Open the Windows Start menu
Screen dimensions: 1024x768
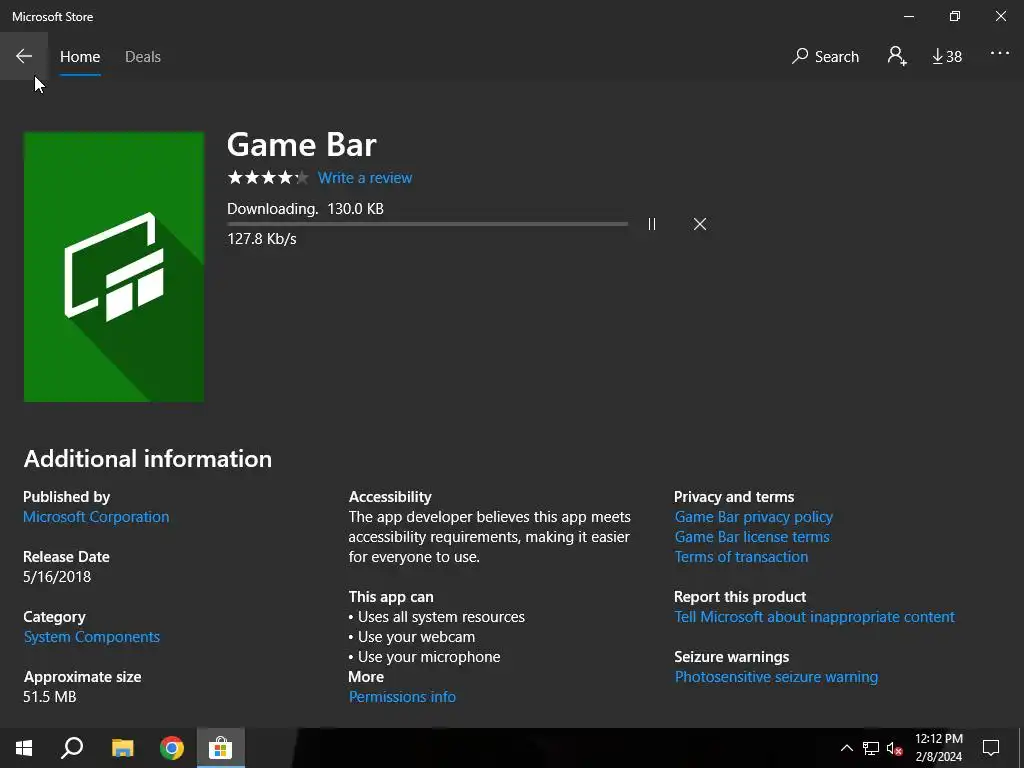[x=24, y=748]
